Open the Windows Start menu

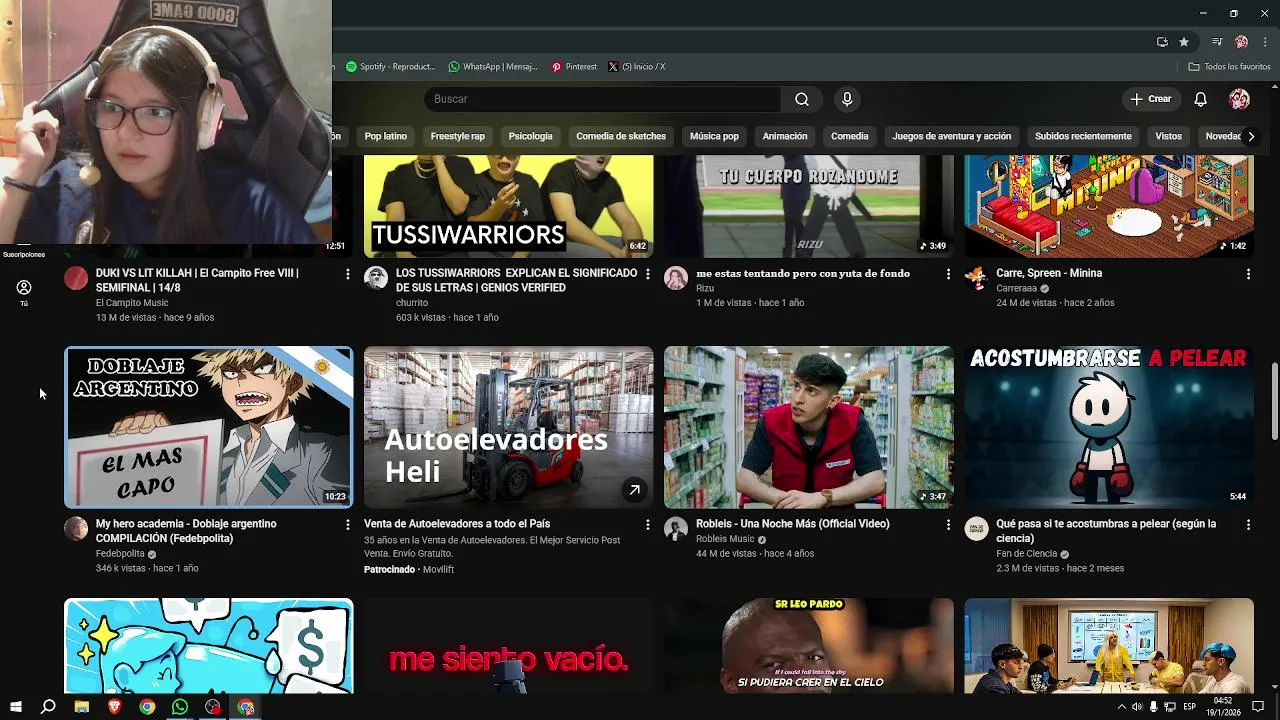pyautogui.click(x=15, y=707)
